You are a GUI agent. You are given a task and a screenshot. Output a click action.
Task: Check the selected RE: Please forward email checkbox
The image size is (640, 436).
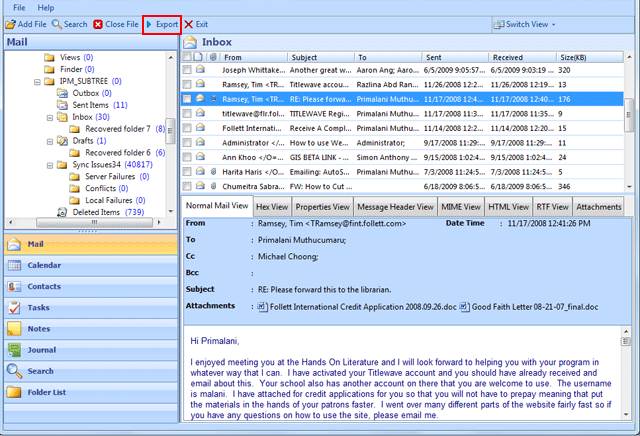click(x=187, y=99)
